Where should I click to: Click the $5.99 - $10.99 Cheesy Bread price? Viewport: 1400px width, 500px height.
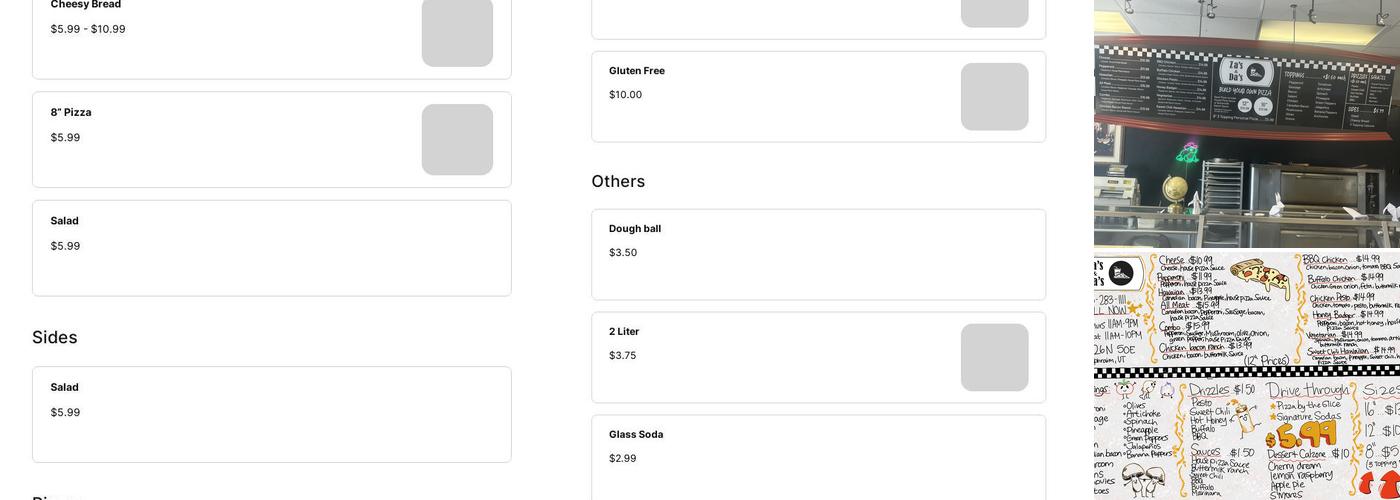tap(88, 29)
